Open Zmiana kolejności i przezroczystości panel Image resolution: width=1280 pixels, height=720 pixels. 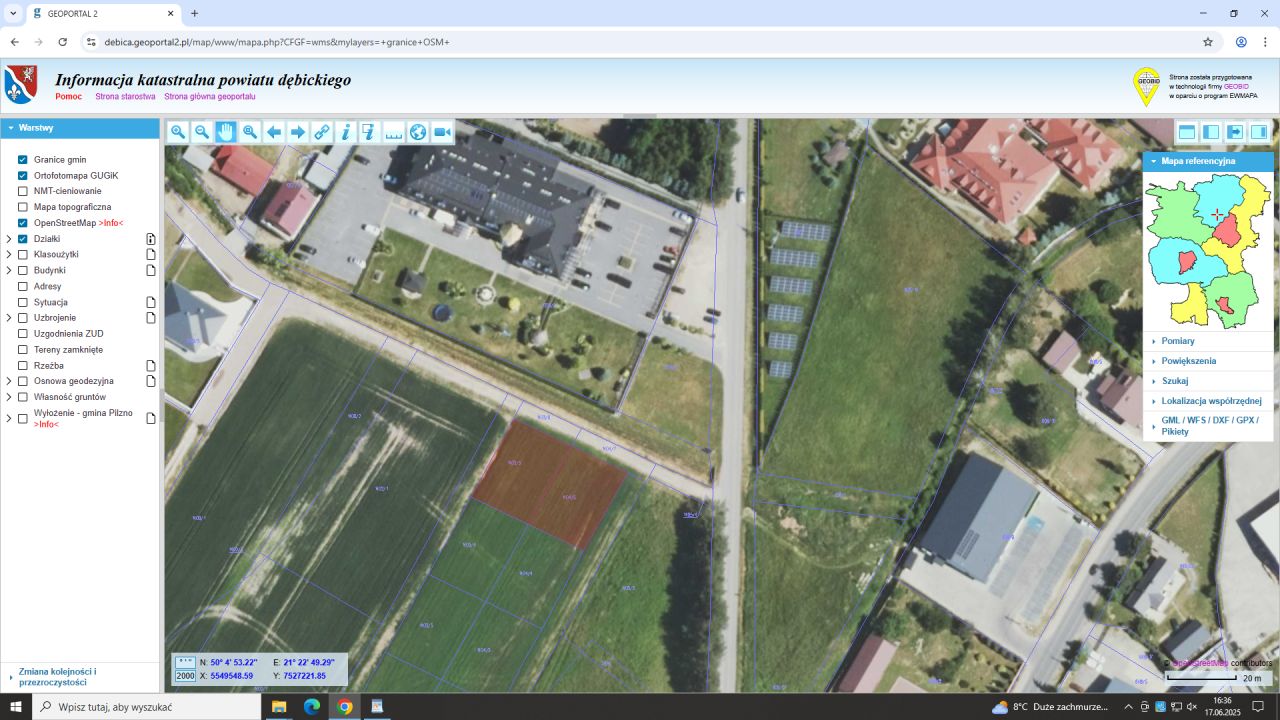tap(80, 677)
